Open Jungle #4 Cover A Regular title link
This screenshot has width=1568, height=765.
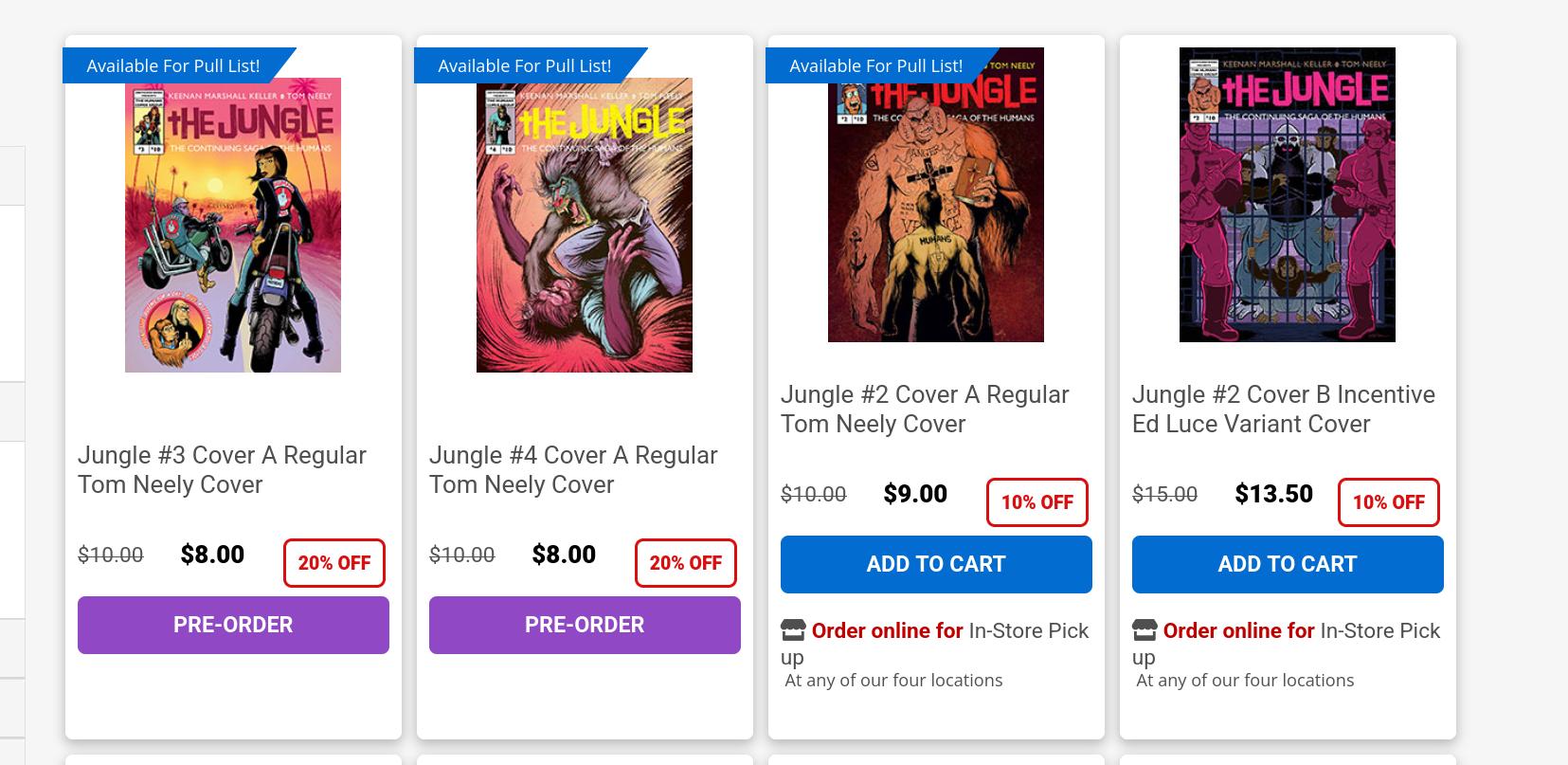pos(573,469)
